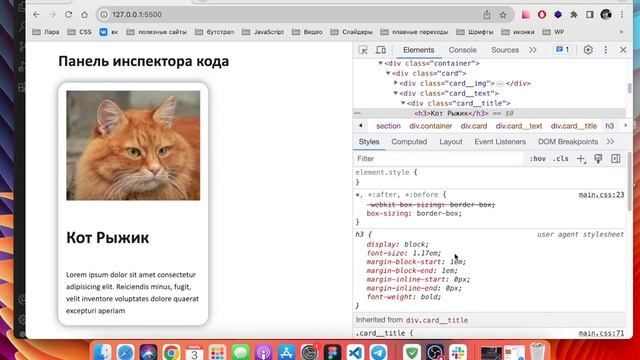This screenshot has height=360, width=640.
Task: Reload the current page
Action: coord(68,15)
